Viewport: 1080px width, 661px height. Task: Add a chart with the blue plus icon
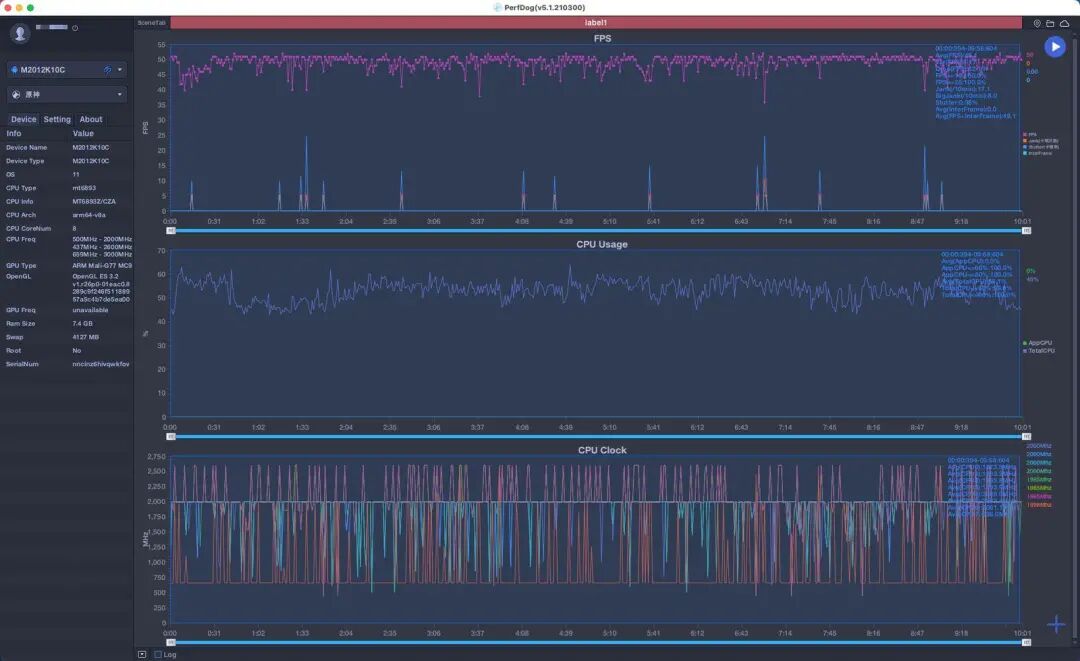tap(1056, 625)
